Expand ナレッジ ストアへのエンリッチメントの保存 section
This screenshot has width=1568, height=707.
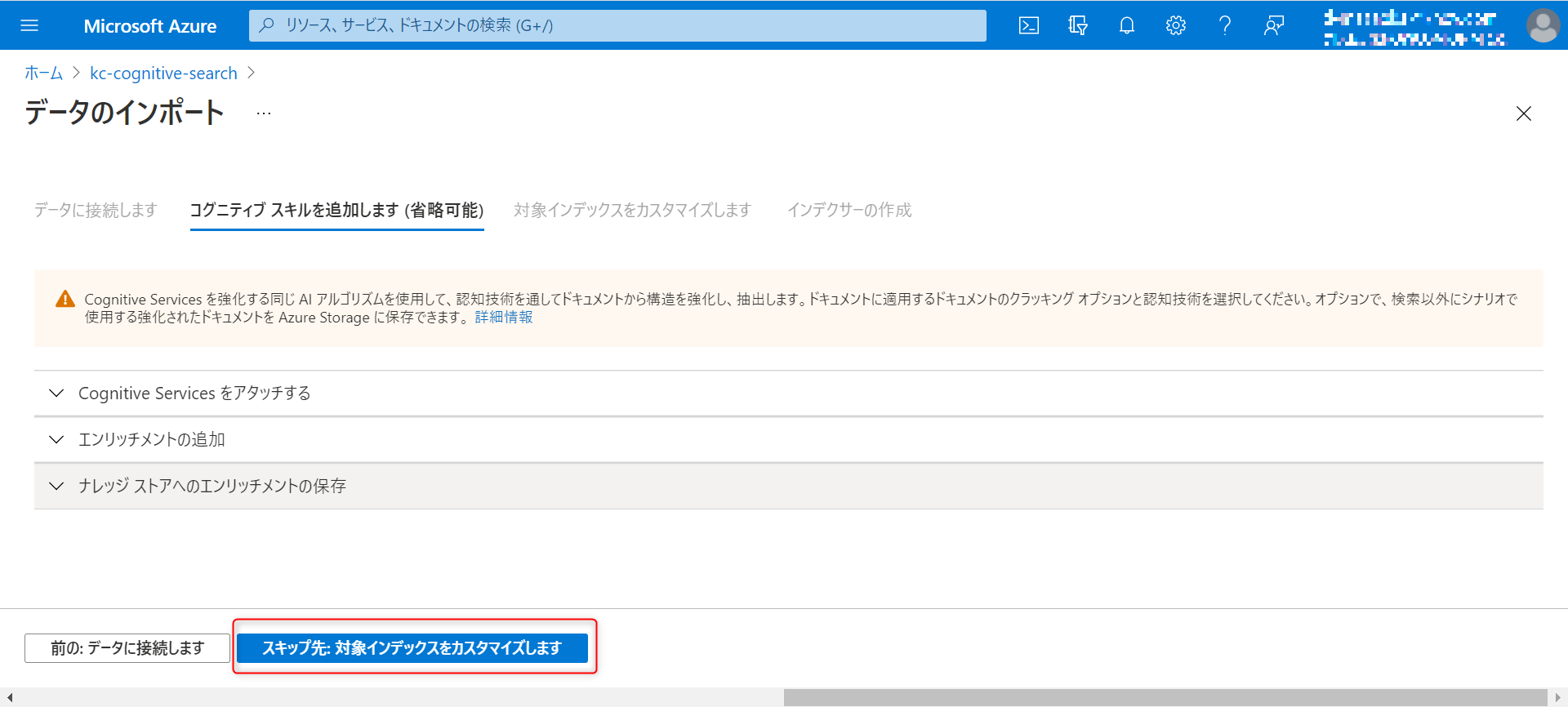(x=789, y=487)
